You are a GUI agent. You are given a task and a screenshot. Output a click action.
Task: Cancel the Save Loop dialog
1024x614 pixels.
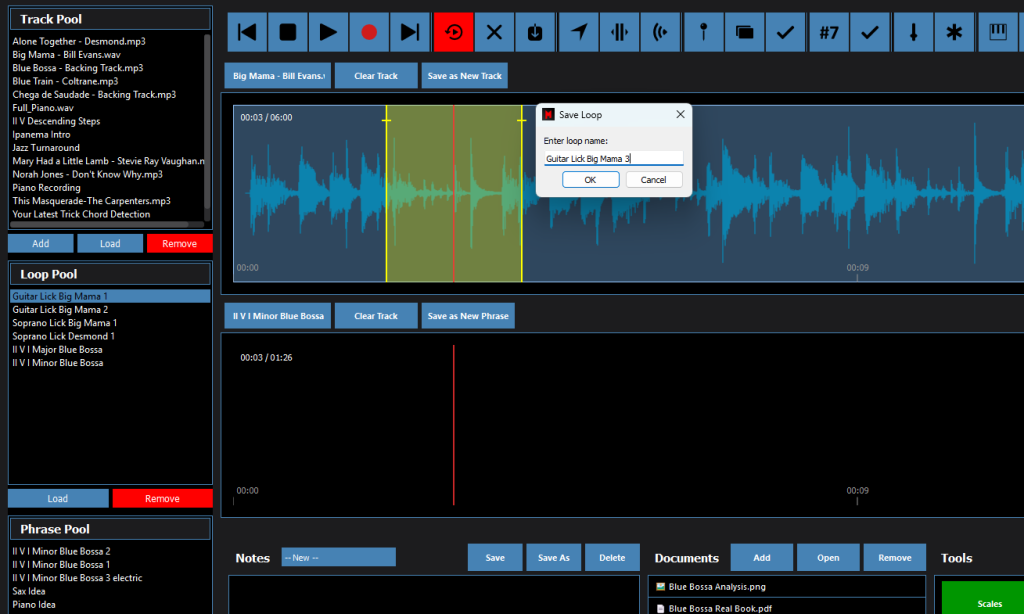653,180
